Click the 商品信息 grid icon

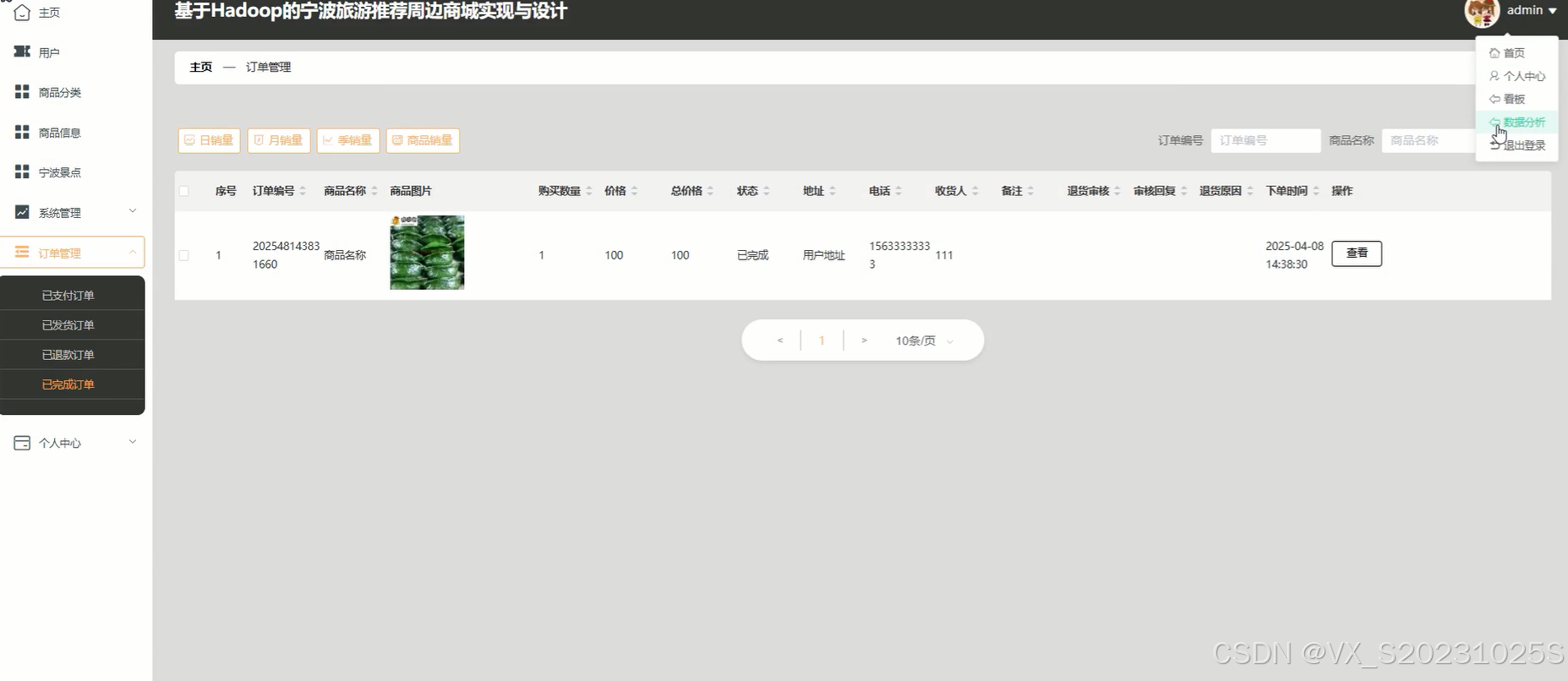[x=22, y=132]
